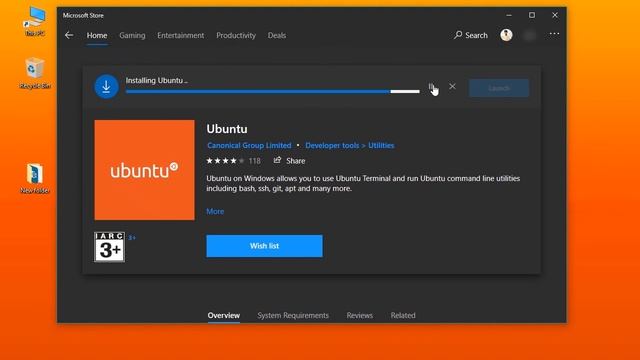Select the This PC desktop icon

(35, 21)
